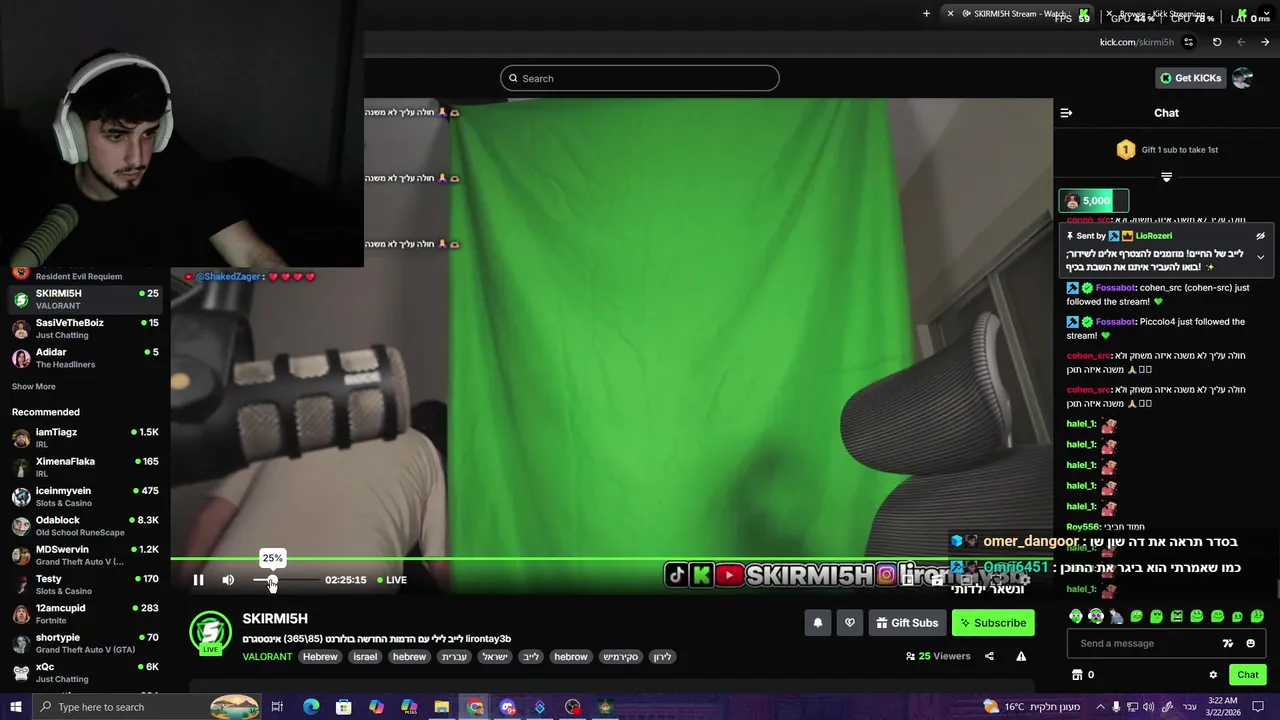Viewport: 1280px width, 720px height.
Task: Open chat settings gear
Action: [1213, 675]
